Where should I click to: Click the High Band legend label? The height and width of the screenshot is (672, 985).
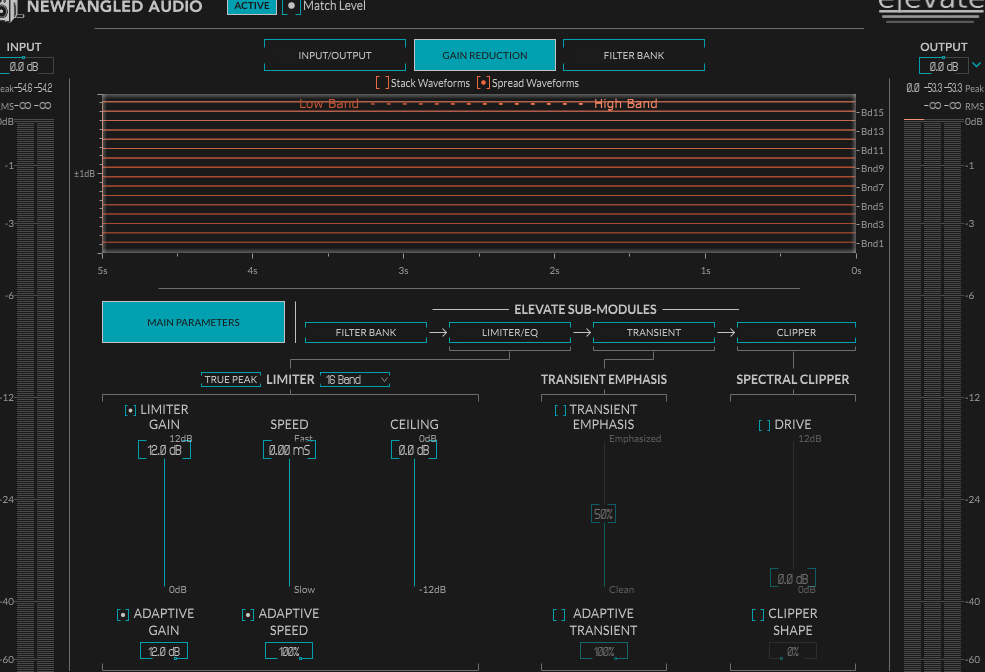pyautogui.click(x=626, y=104)
